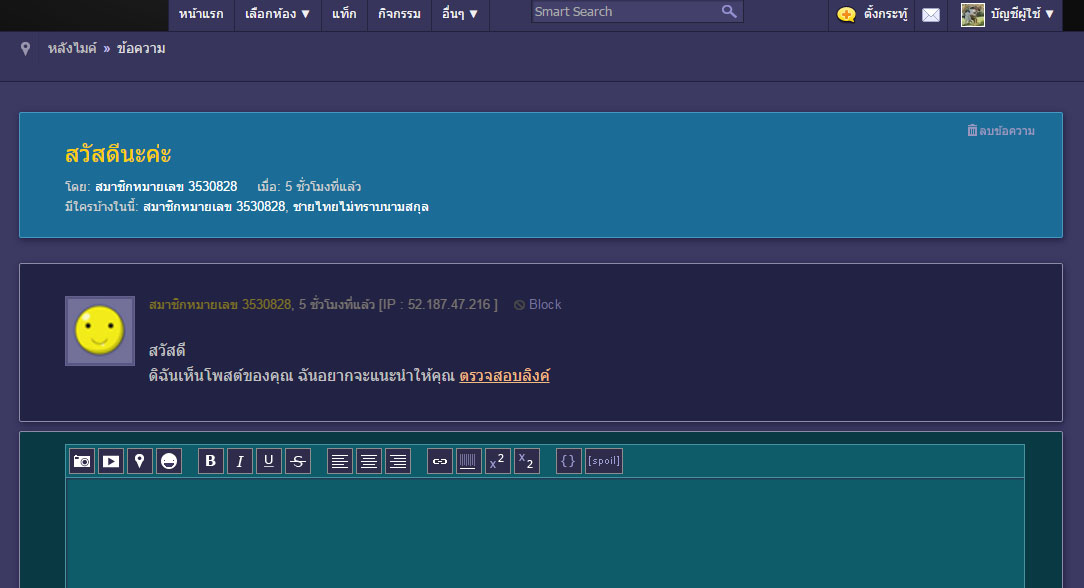Click the message title สวัสดีนะค่ะ
Screen dimensions: 1084x588
coord(118,154)
